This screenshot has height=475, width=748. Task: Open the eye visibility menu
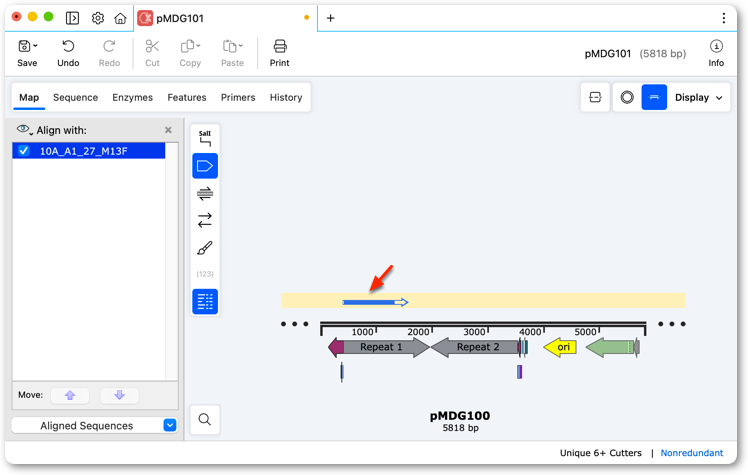tap(24, 130)
